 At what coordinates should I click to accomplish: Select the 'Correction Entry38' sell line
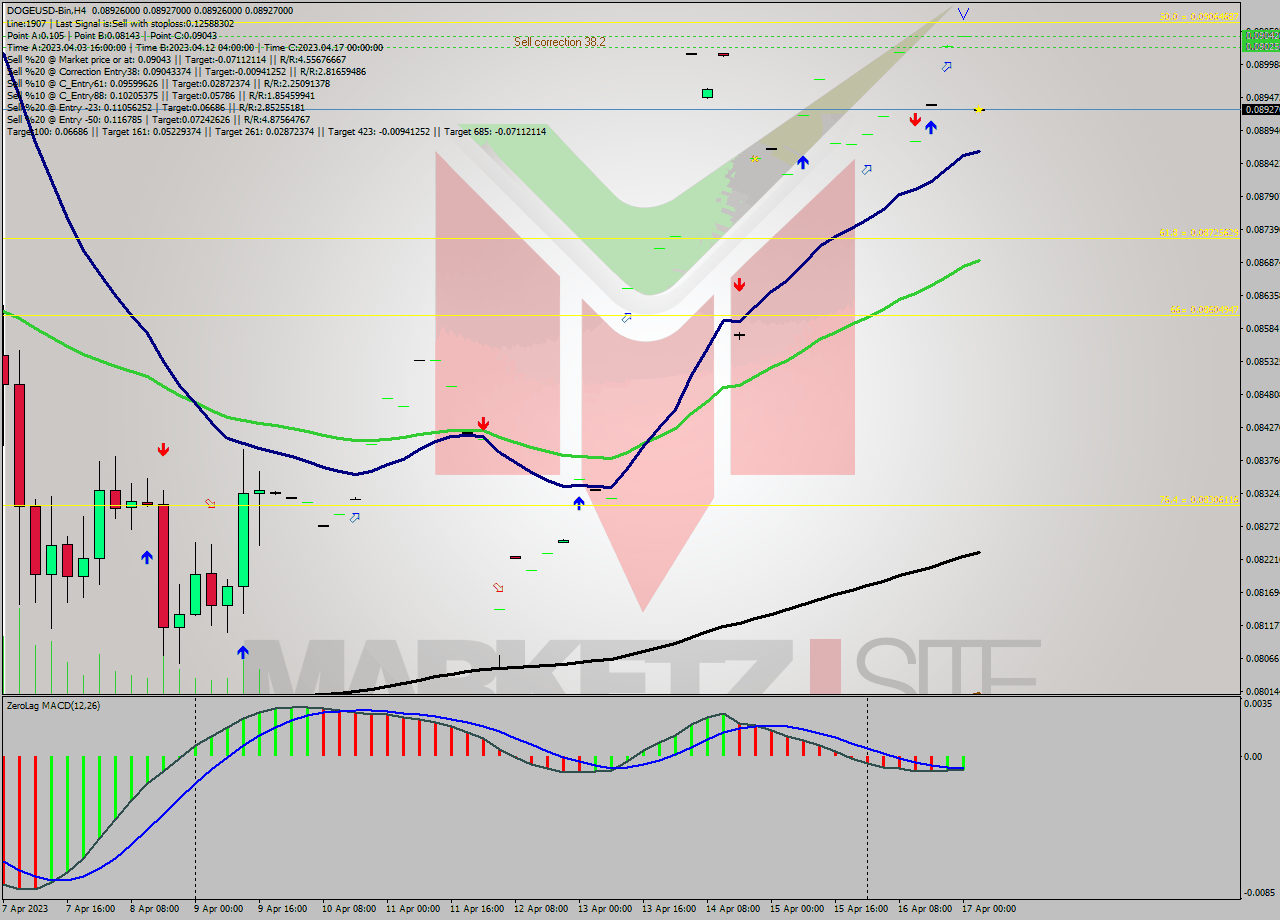point(186,71)
